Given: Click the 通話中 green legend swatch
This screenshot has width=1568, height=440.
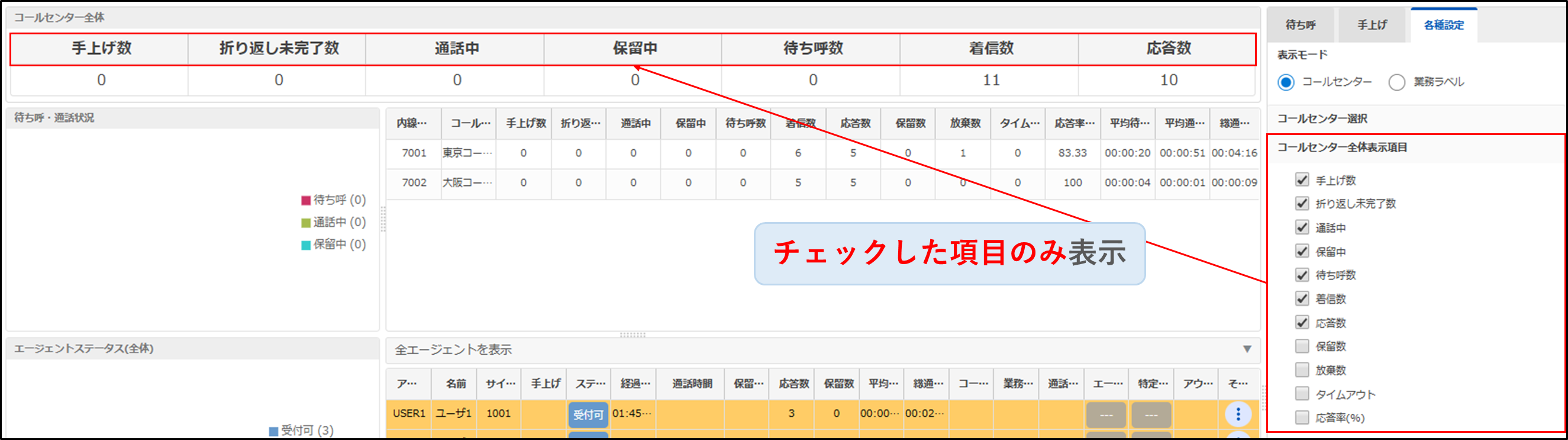Looking at the screenshot, I should pyautogui.click(x=306, y=223).
